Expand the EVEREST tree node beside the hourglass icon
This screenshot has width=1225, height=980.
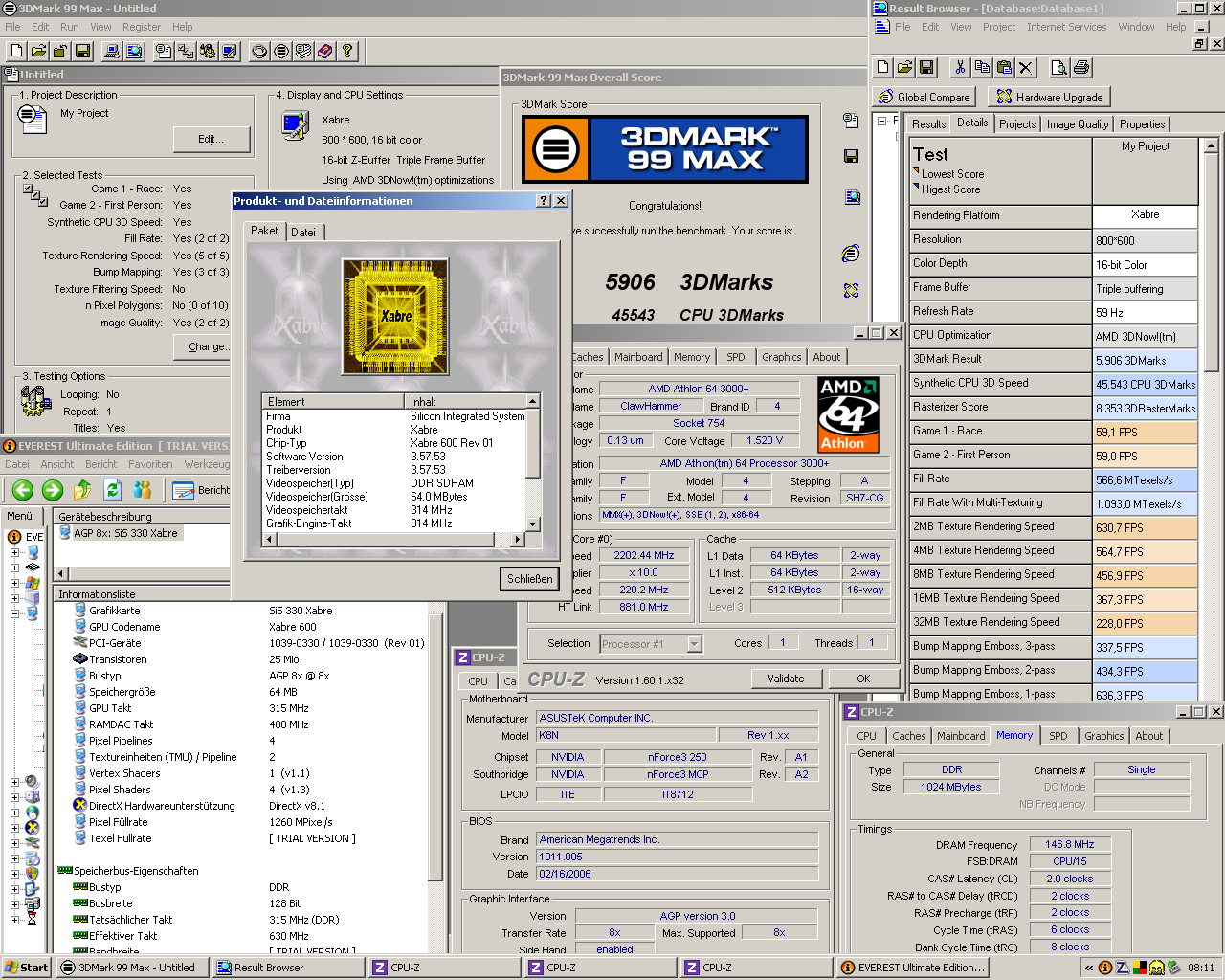click(x=14, y=920)
